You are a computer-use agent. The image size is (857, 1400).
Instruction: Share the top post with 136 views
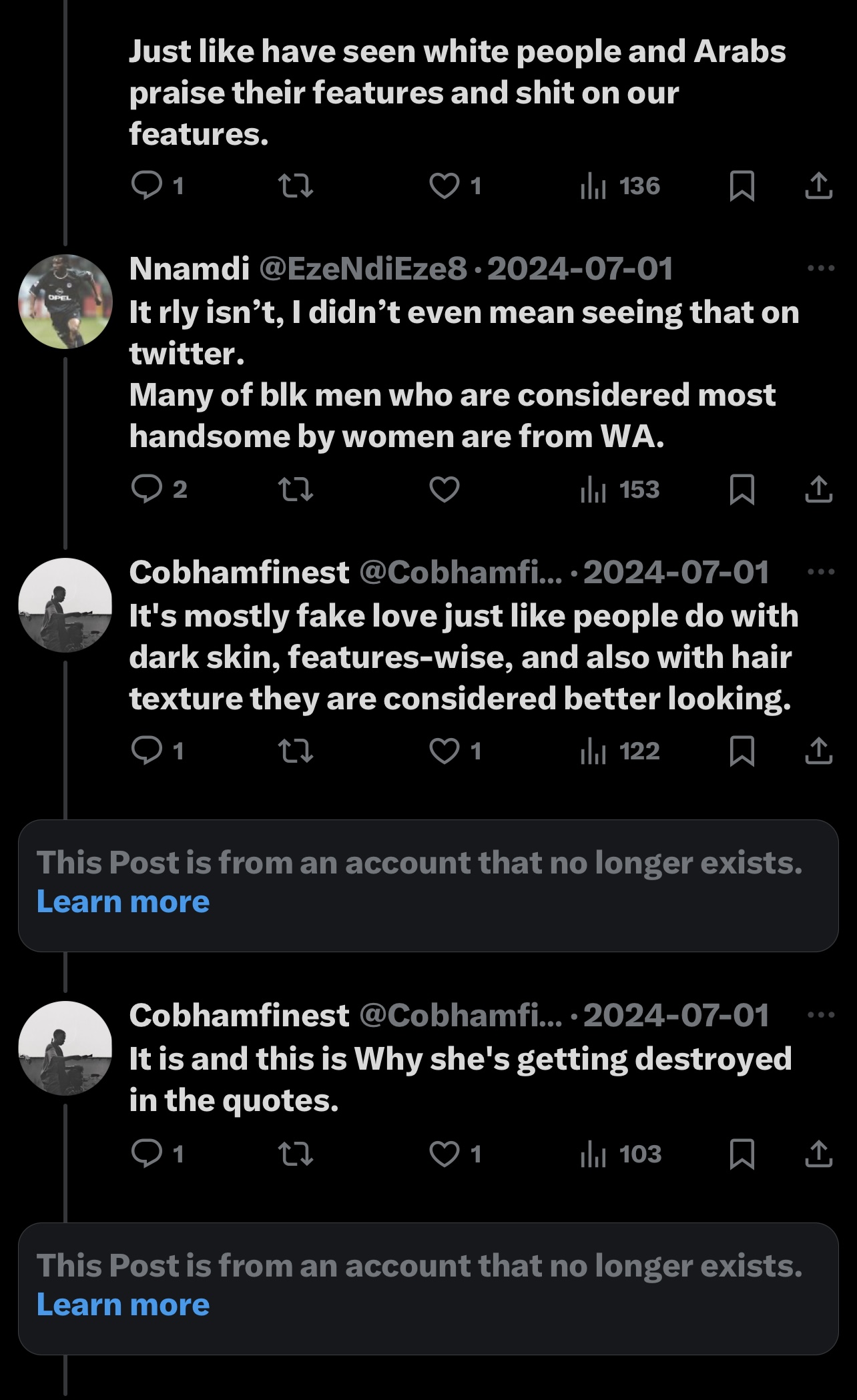pyautogui.click(x=818, y=186)
